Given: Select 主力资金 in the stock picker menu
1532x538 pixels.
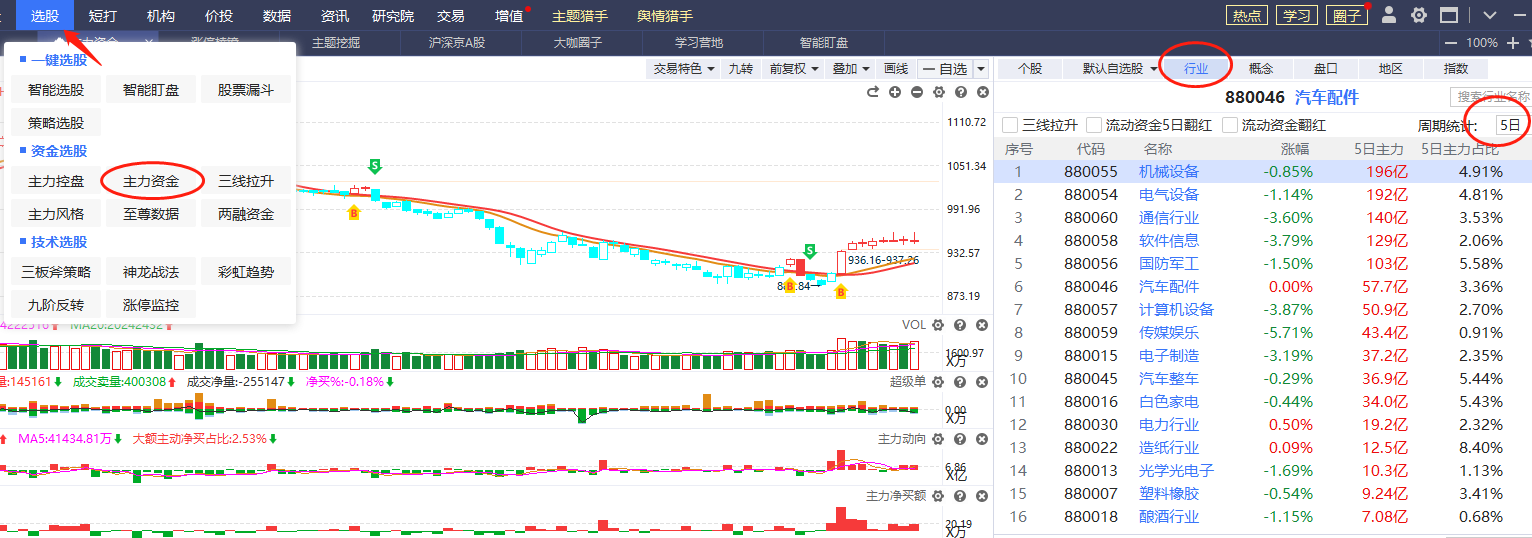Looking at the screenshot, I should (151, 182).
